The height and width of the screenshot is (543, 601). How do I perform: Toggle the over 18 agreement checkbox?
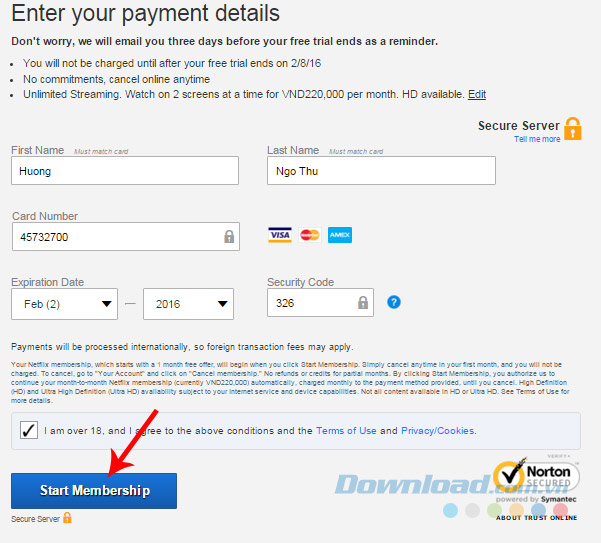(x=29, y=430)
